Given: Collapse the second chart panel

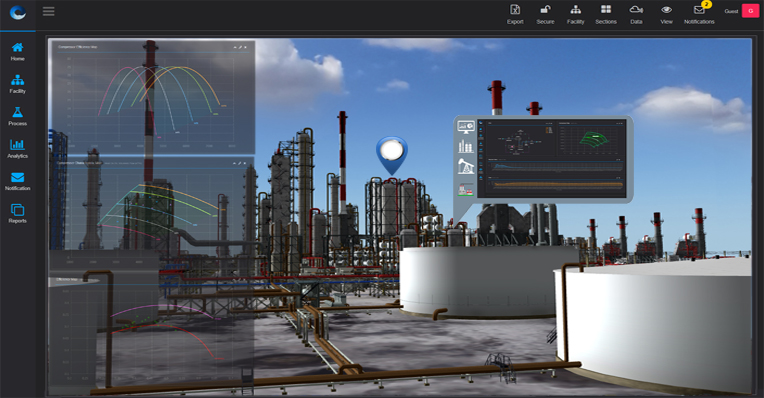Looking at the screenshot, I should click(234, 163).
